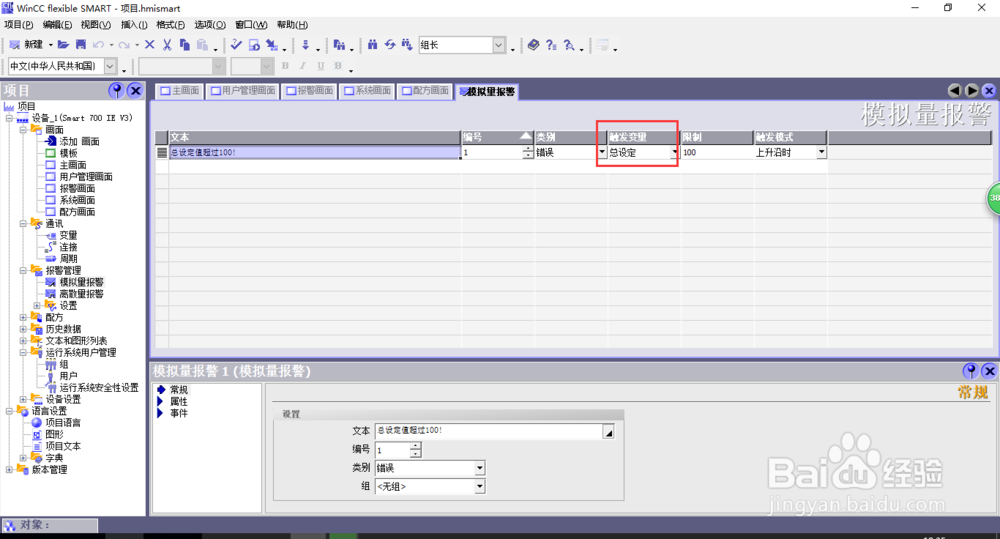Screen dimensions: 1000x539
Task: Open the 项目(P) menu
Action: pos(18,25)
